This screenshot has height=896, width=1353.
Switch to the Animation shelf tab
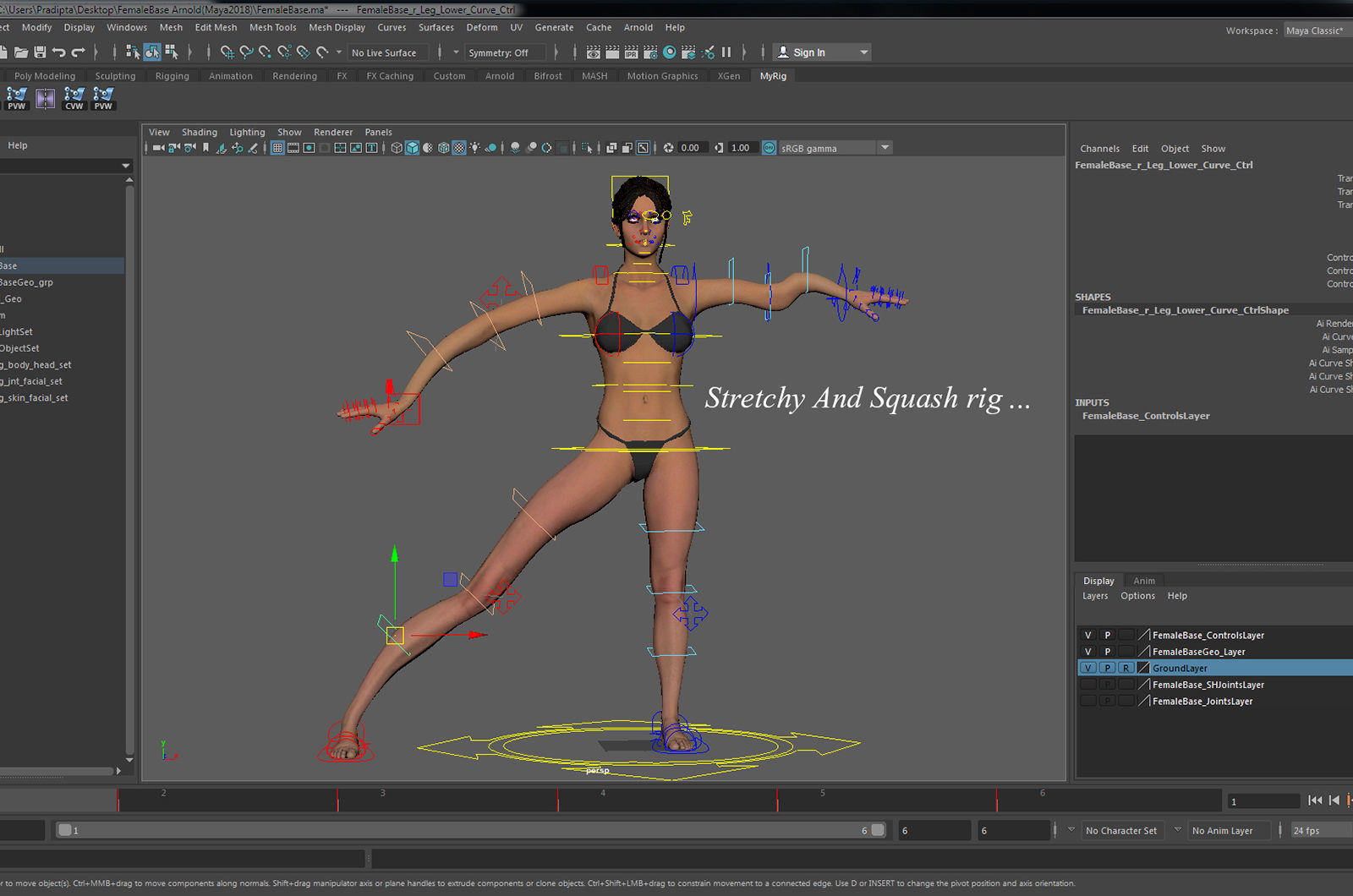point(231,76)
